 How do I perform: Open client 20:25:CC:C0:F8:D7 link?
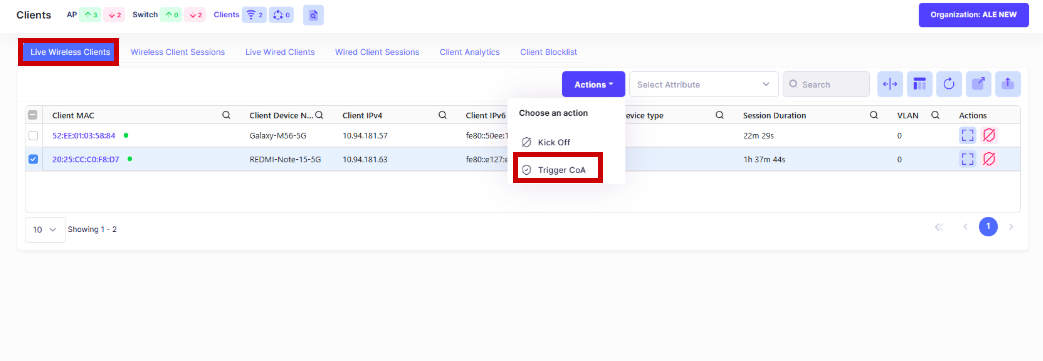[86, 159]
